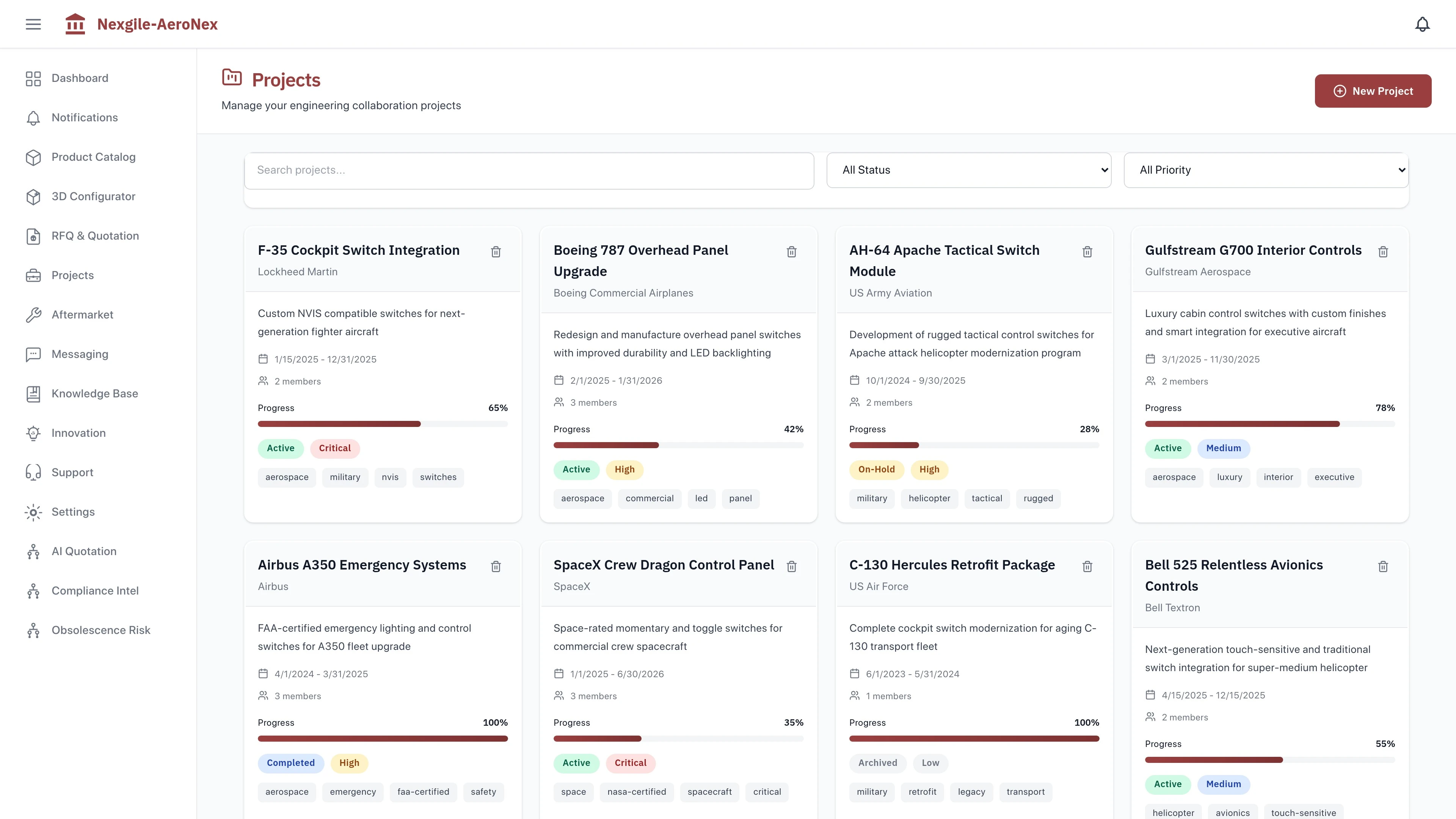Click the notifications bell icon
This screenshot has width=1456, height=819.
(1422, 24)
